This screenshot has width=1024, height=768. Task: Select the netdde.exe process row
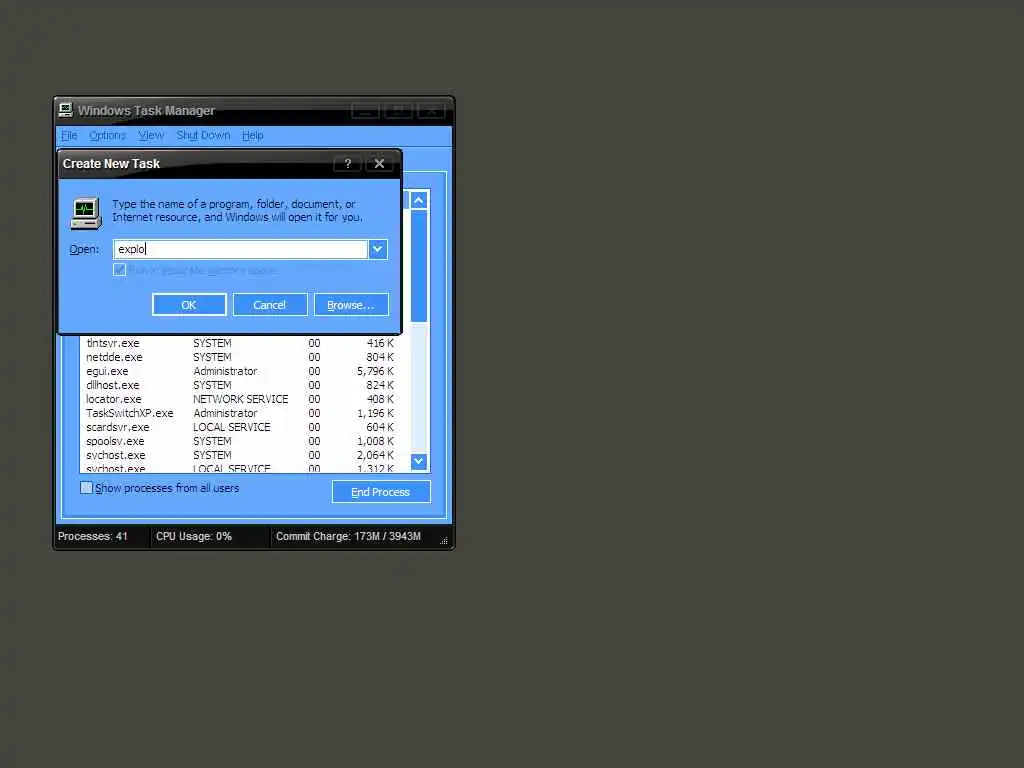coord(240,357)
